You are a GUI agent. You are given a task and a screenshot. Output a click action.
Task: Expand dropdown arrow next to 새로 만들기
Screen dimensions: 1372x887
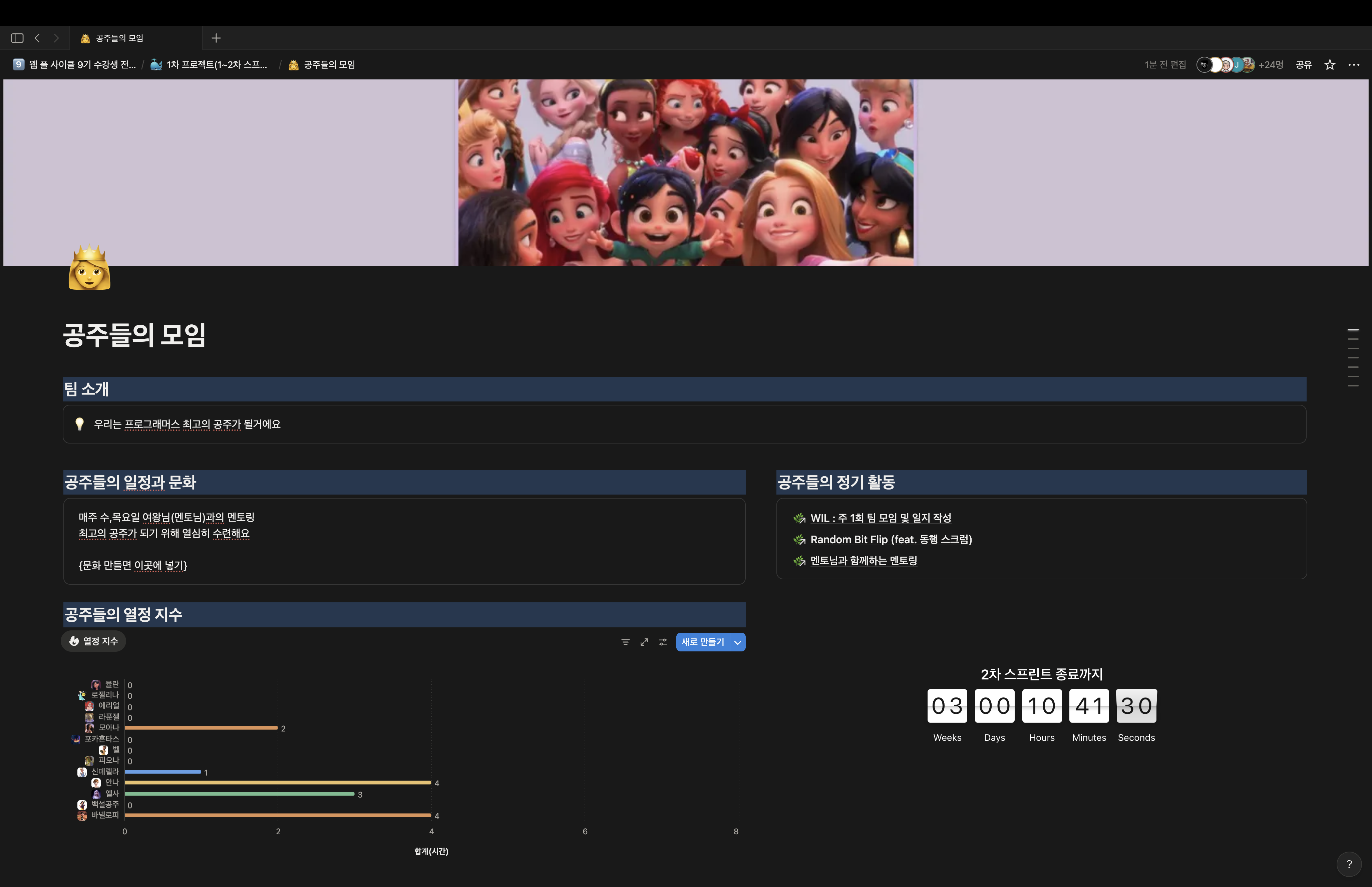pos(737,642)
